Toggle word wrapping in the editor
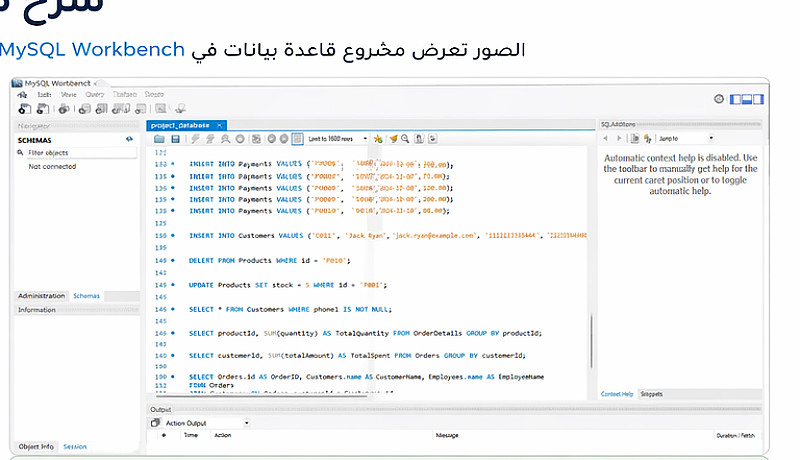 click(433, 139)
